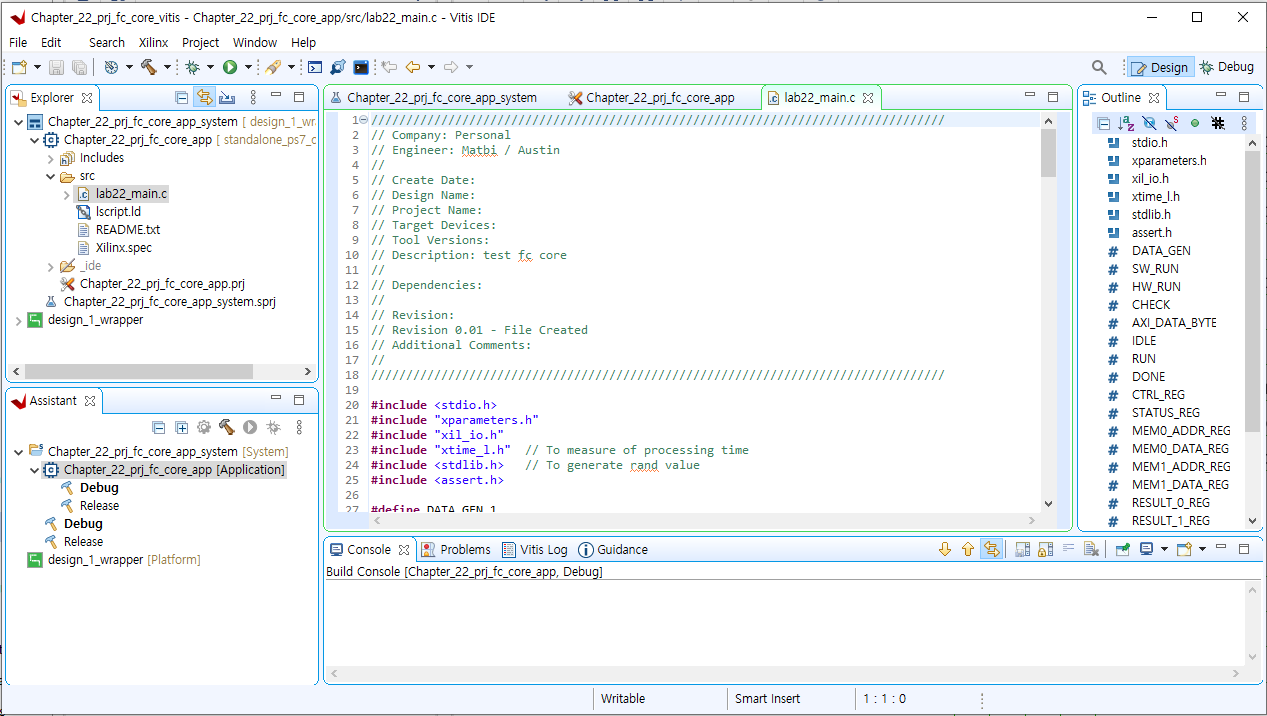
Task: Click the editor vertical scrollbar thumb
Action: (1048, 153)
